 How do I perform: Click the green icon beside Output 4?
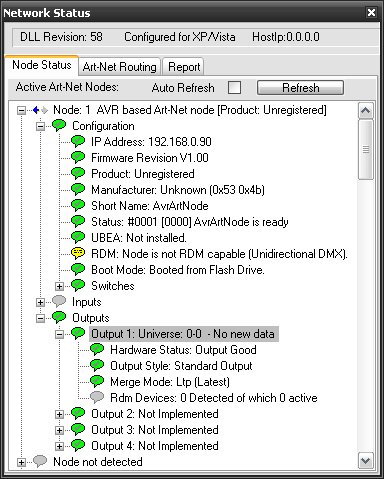click(x=78, y=446)
